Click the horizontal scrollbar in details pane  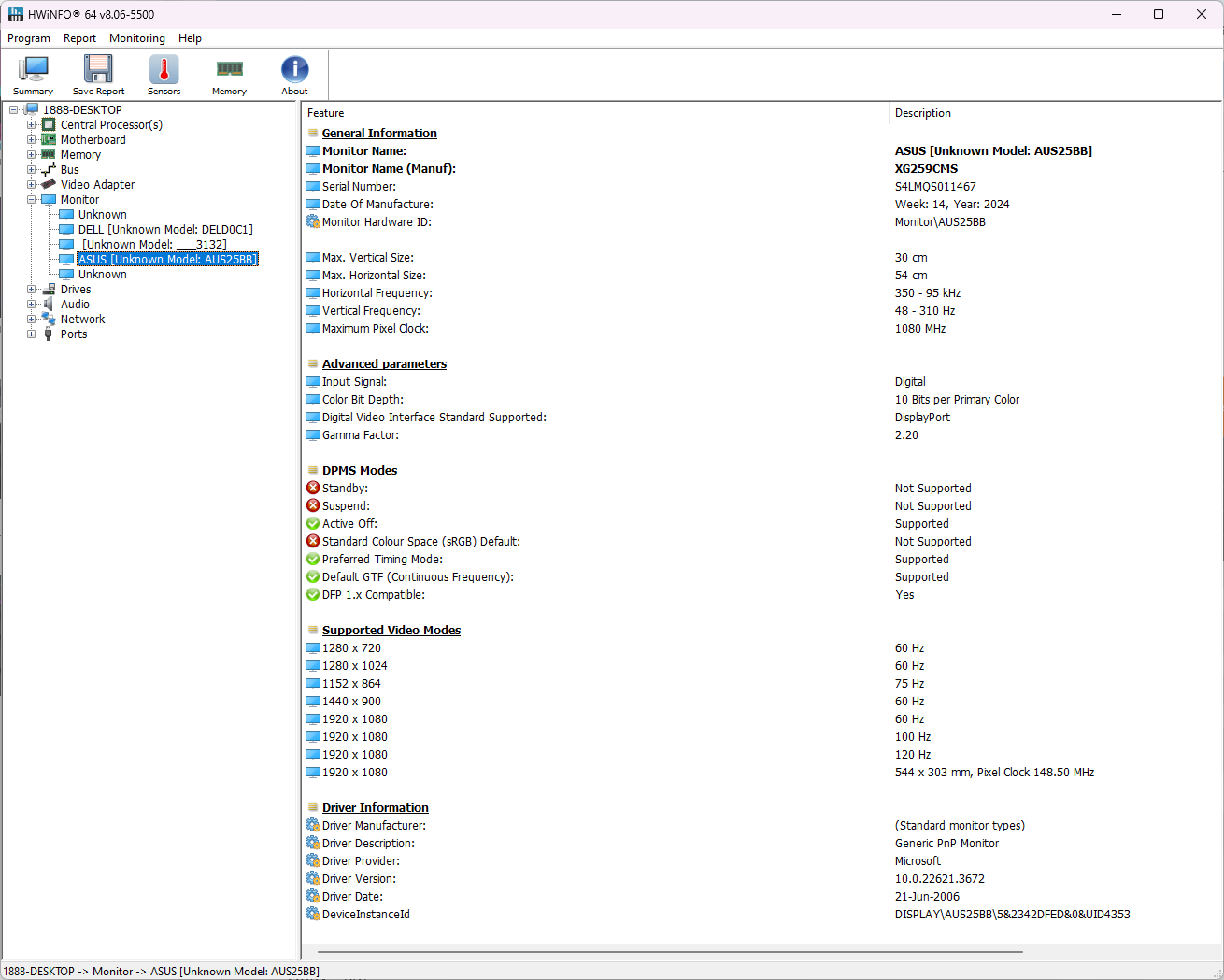tap(669, 952)
